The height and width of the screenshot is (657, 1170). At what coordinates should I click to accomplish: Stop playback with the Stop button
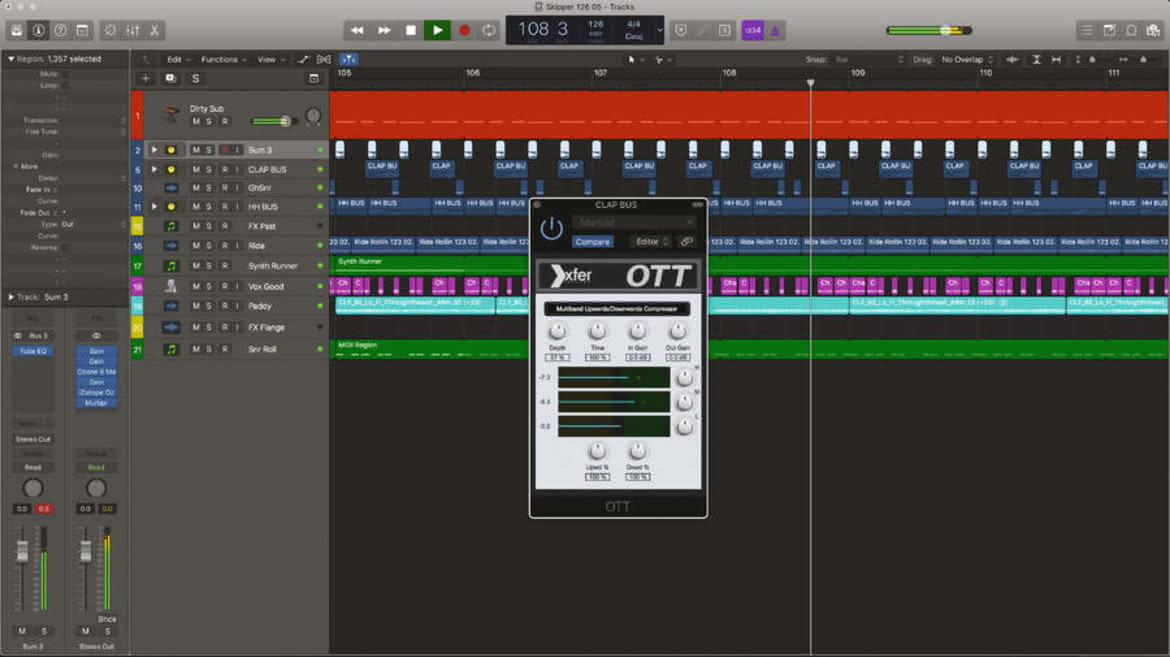click(x=410, y=31)
